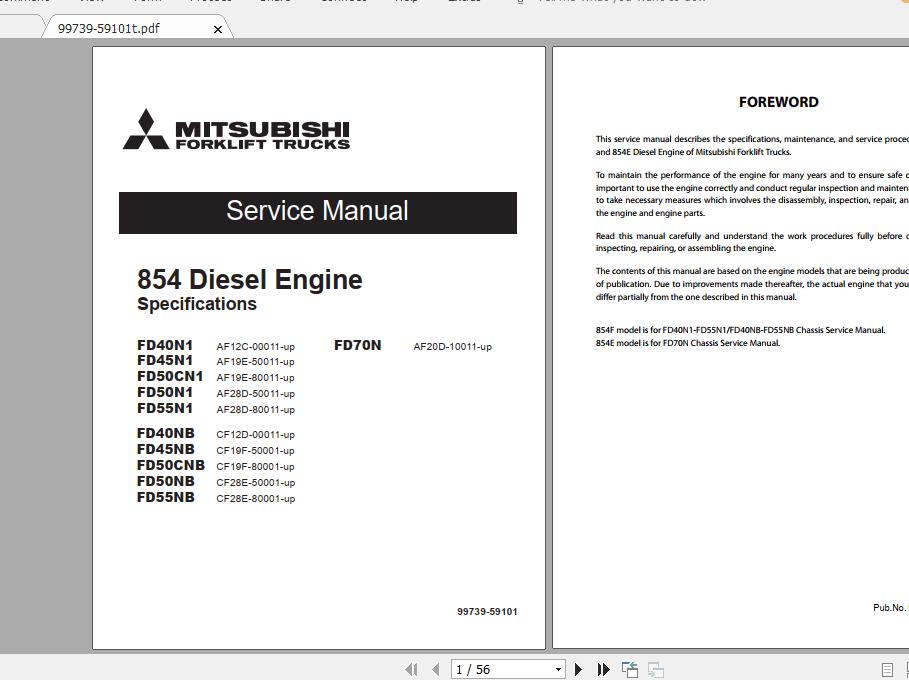Jump to the last page
Screen dimensions: 909x680
pos(603,670)
